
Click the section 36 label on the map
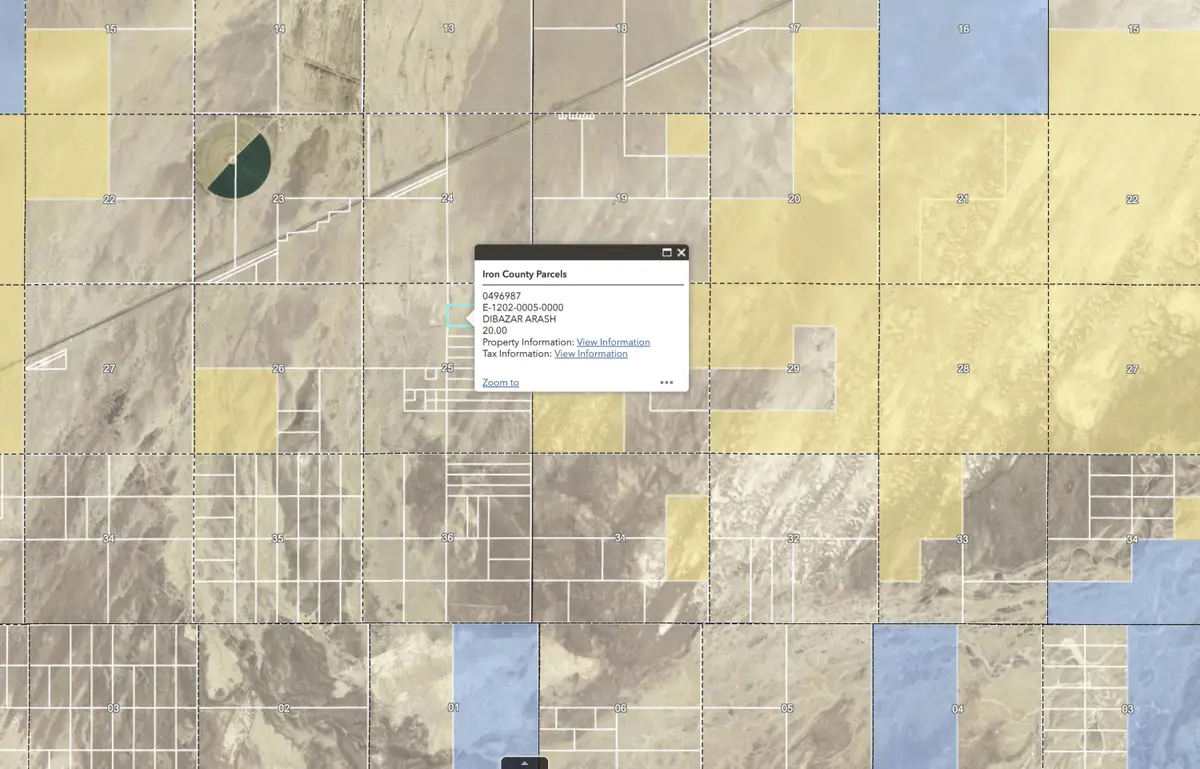click(446, 538)
